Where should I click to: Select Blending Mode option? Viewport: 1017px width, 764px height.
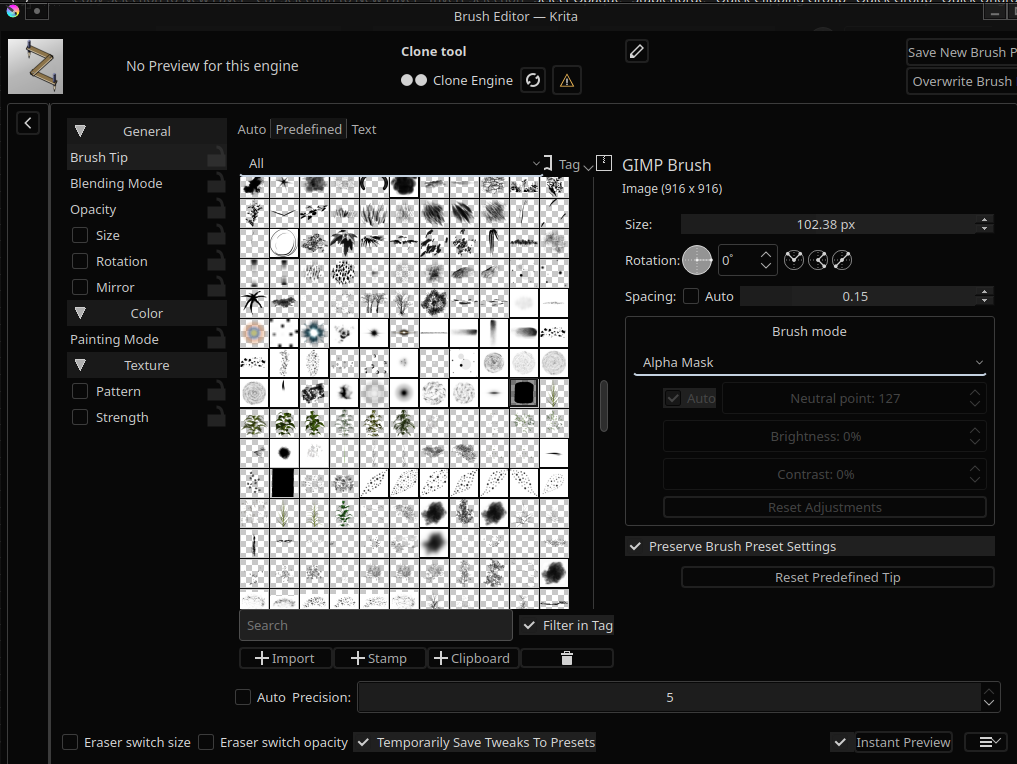tap(147, 184)
